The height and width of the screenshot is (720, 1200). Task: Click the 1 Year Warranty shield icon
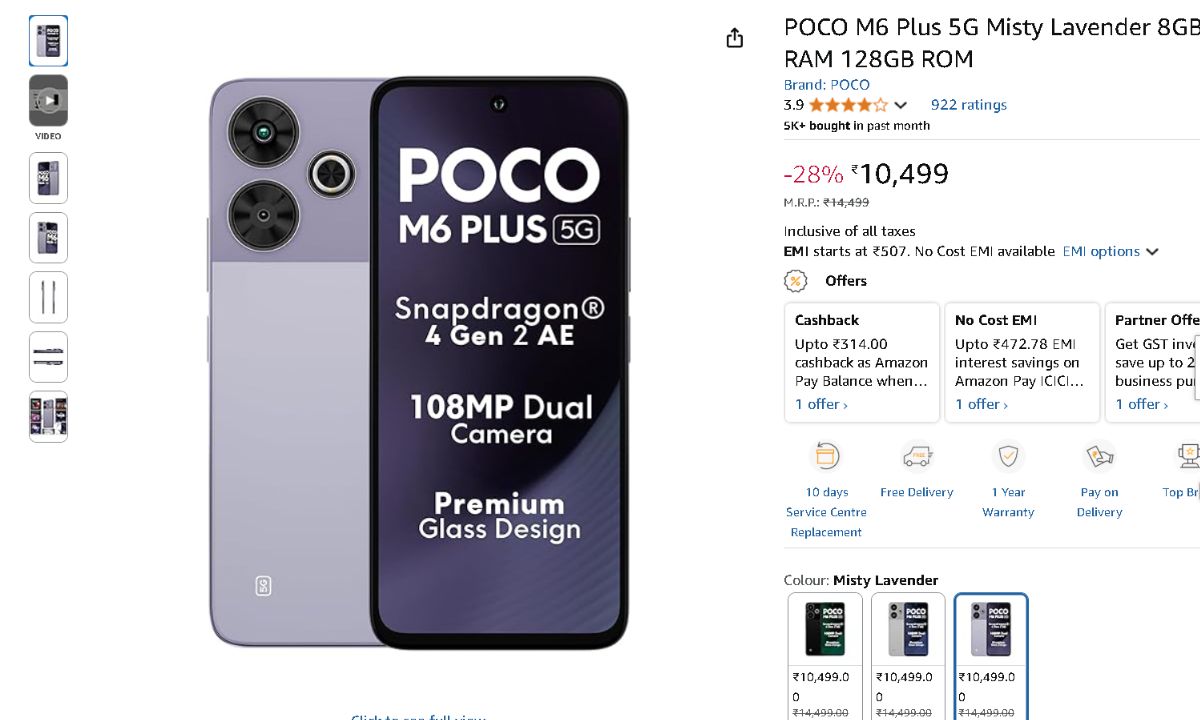[1008, 456]
